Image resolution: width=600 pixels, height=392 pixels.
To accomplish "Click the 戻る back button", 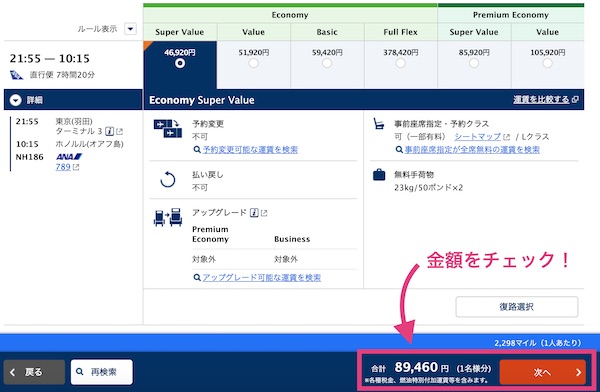I will click(34, 372).
